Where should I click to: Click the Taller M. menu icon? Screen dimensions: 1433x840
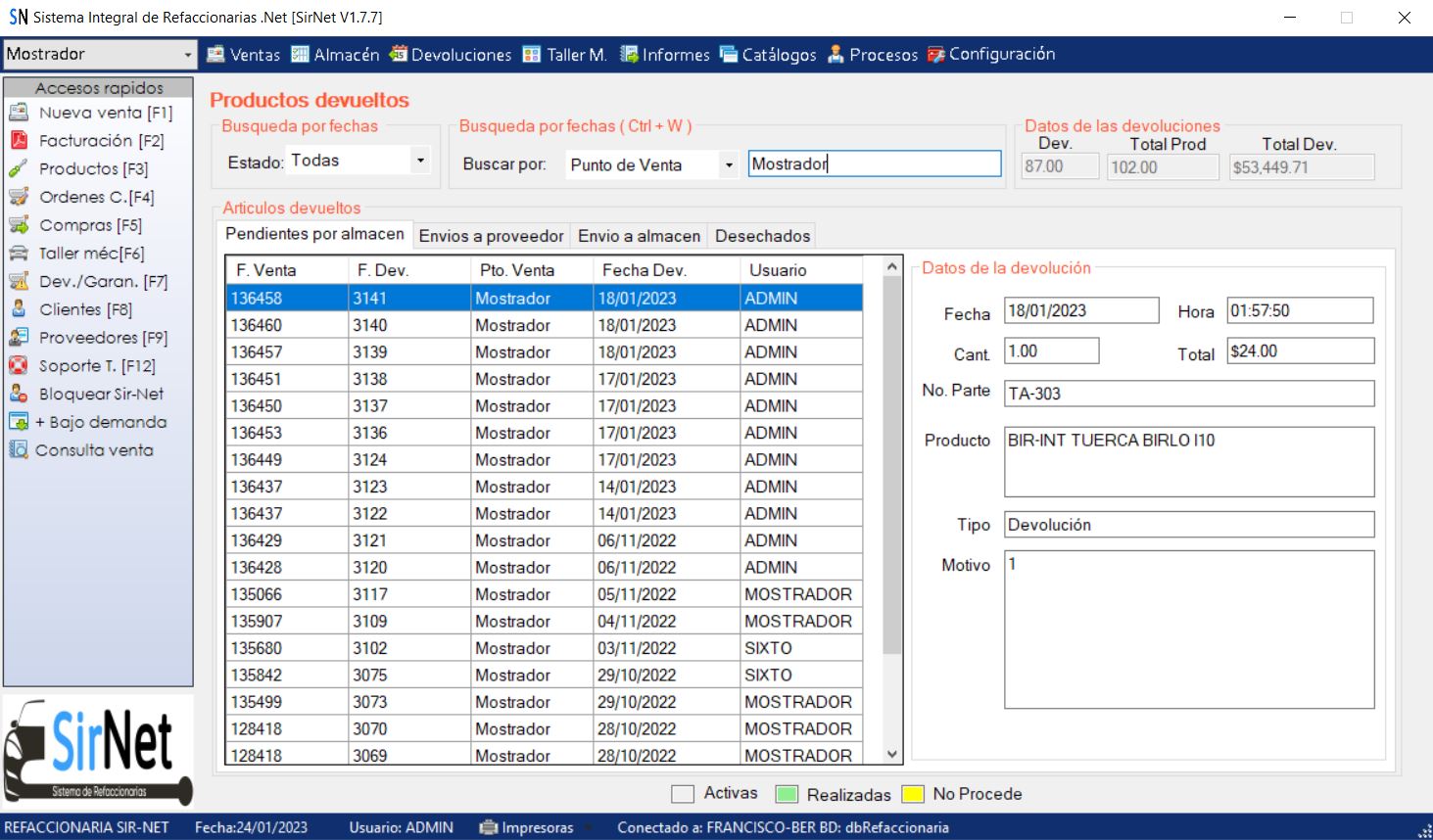tap(532, 54)
